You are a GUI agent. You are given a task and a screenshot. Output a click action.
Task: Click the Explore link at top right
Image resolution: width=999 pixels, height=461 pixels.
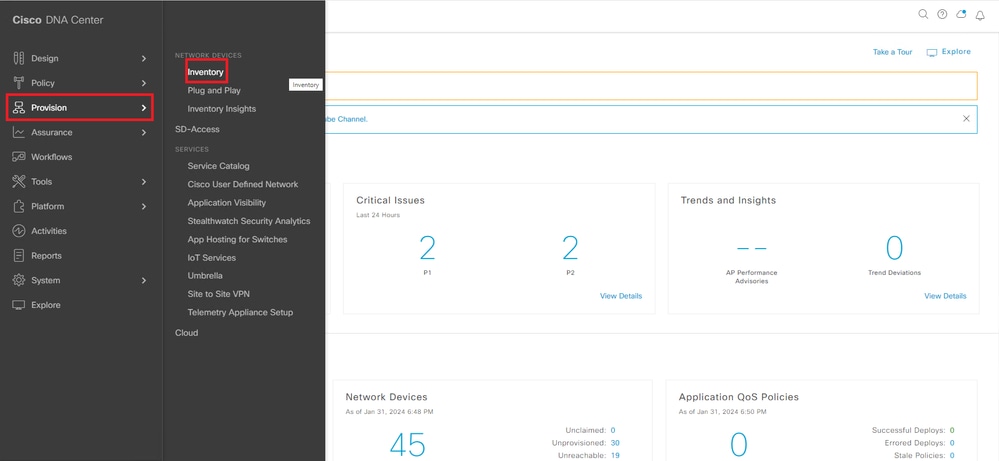coord(956,52)
